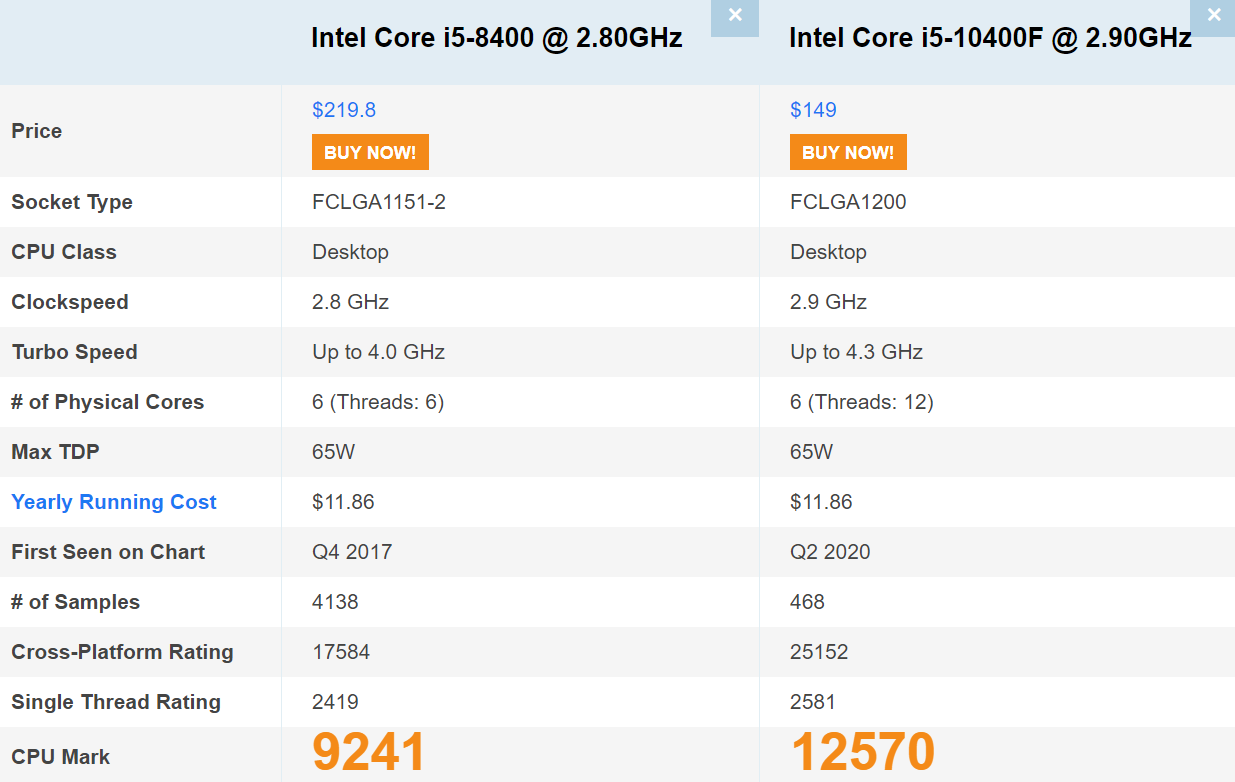
Task: Select the FCLGA1151-2 socket value
Action: click(x=379, y=202)
